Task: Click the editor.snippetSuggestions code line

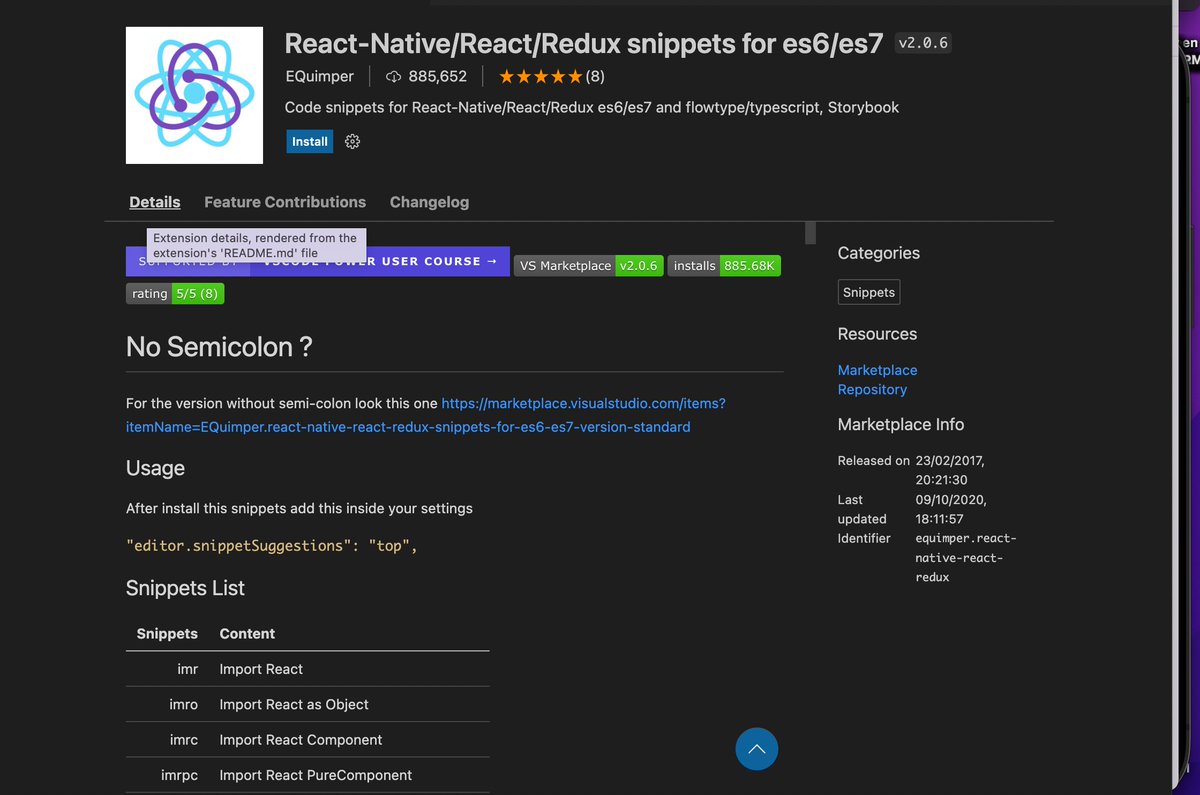Action: click(271, 546)
